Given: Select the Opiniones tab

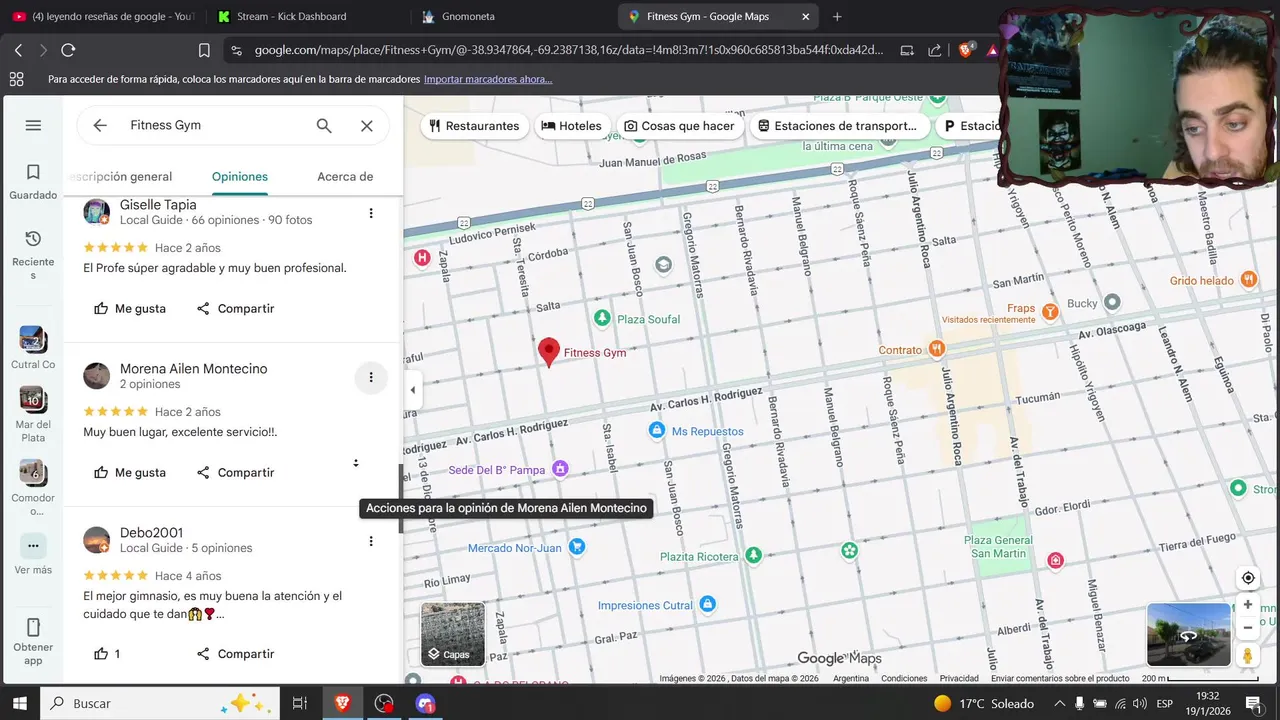Looking at the screenshot, I should (240, 177).
